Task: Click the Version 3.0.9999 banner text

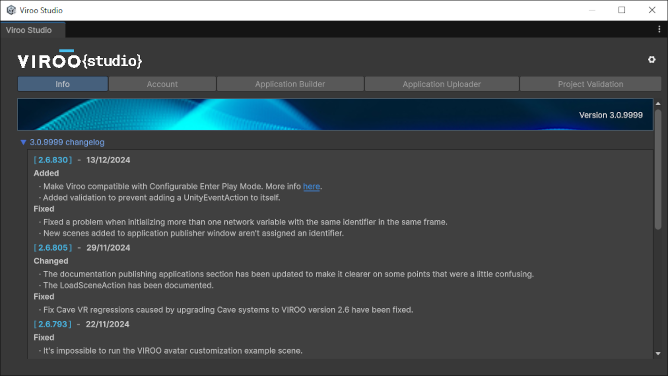Action: pyautogui.click(x=610, y=115)
